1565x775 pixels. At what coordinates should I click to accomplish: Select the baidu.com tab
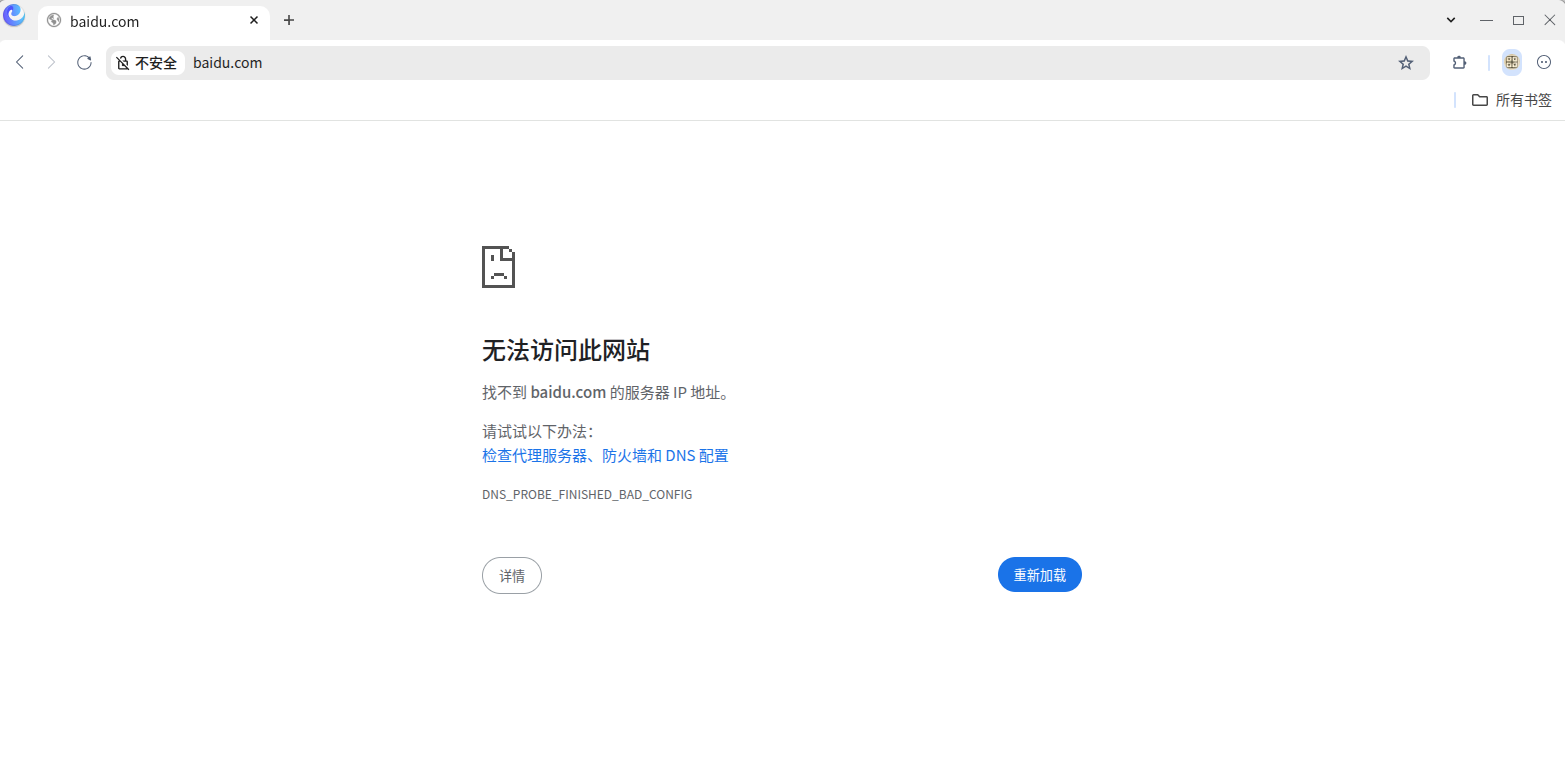click(154, 21)
